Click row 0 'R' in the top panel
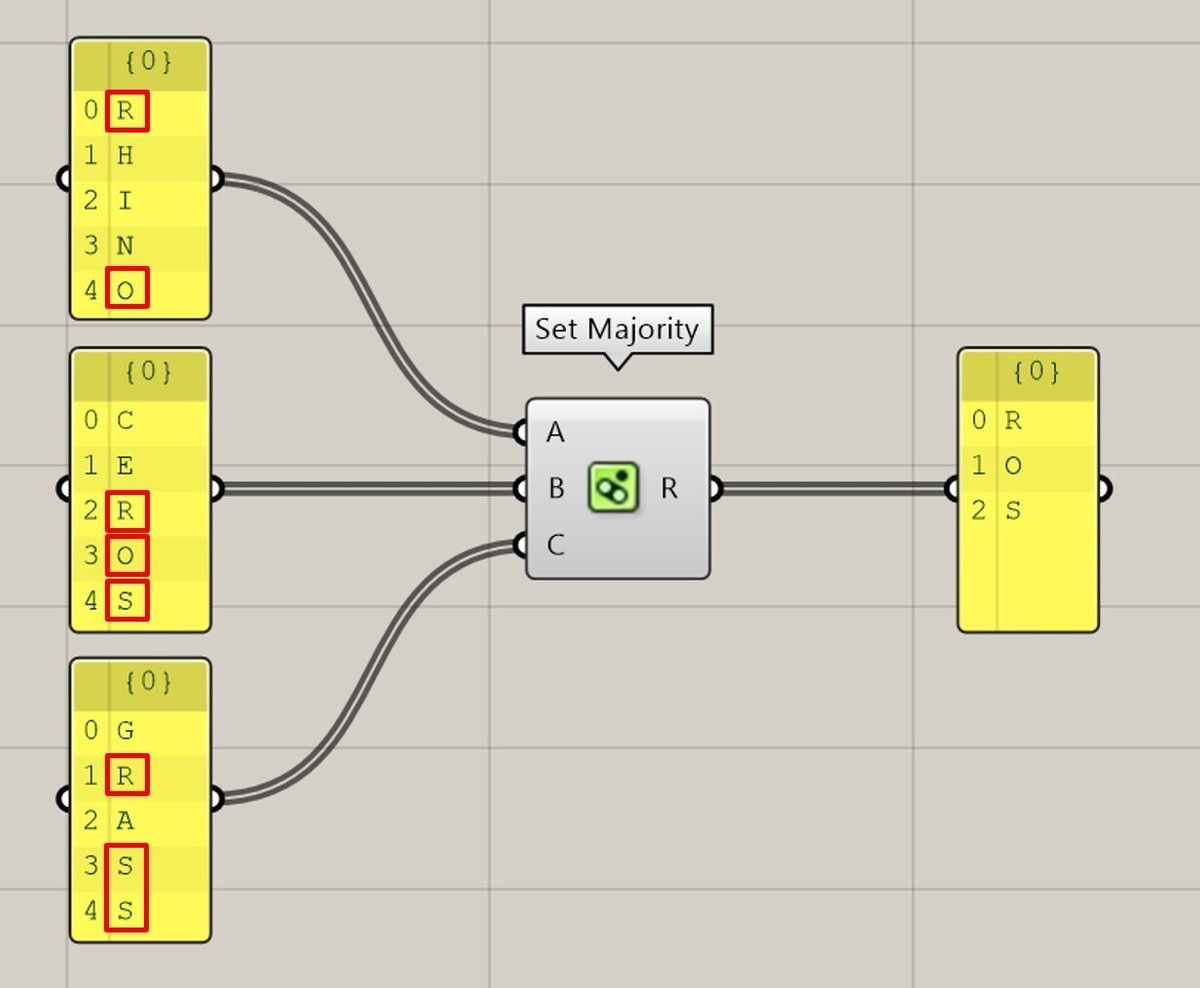Image resolution: width=1200 pixels, height=988 pixels. [140, 110]
